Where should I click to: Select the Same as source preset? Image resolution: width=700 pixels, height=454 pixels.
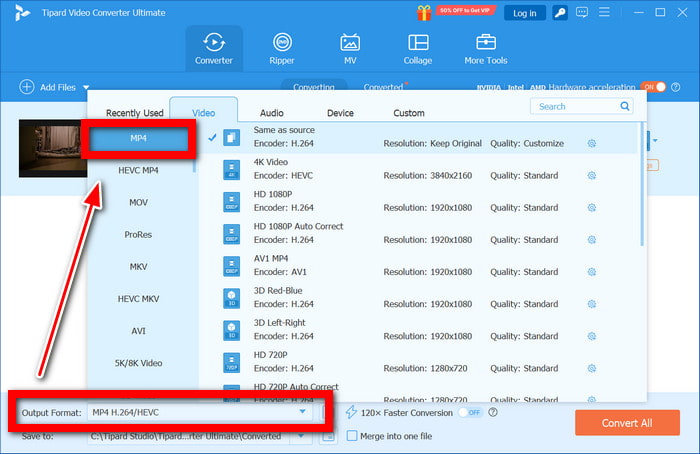pyautogui.click(x=418, y=137)
